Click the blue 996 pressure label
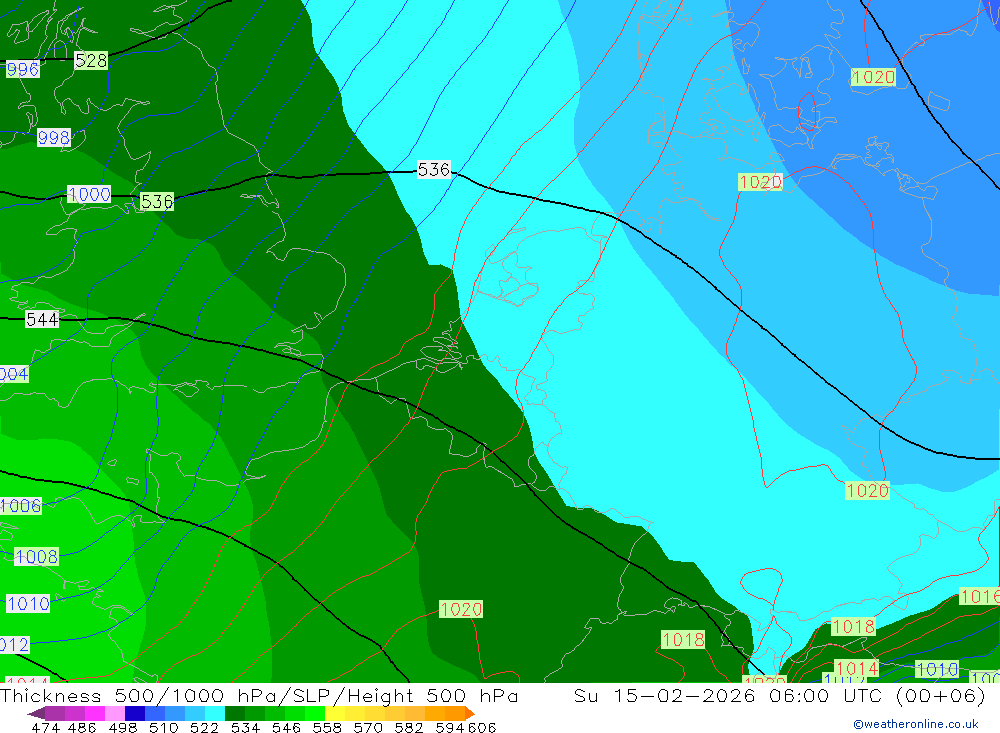 tap(22, 69)
